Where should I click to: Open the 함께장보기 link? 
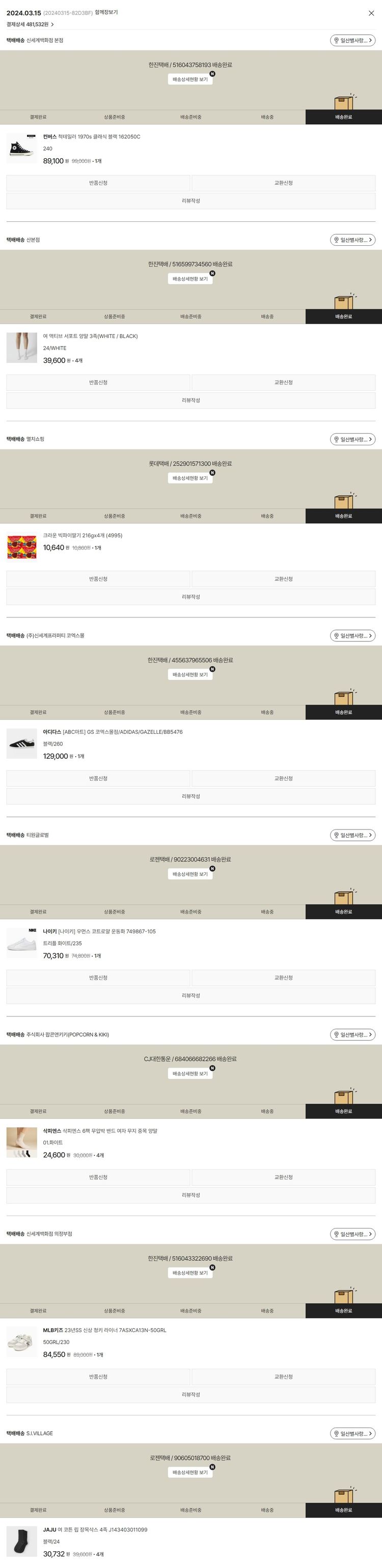pos(106,13)
